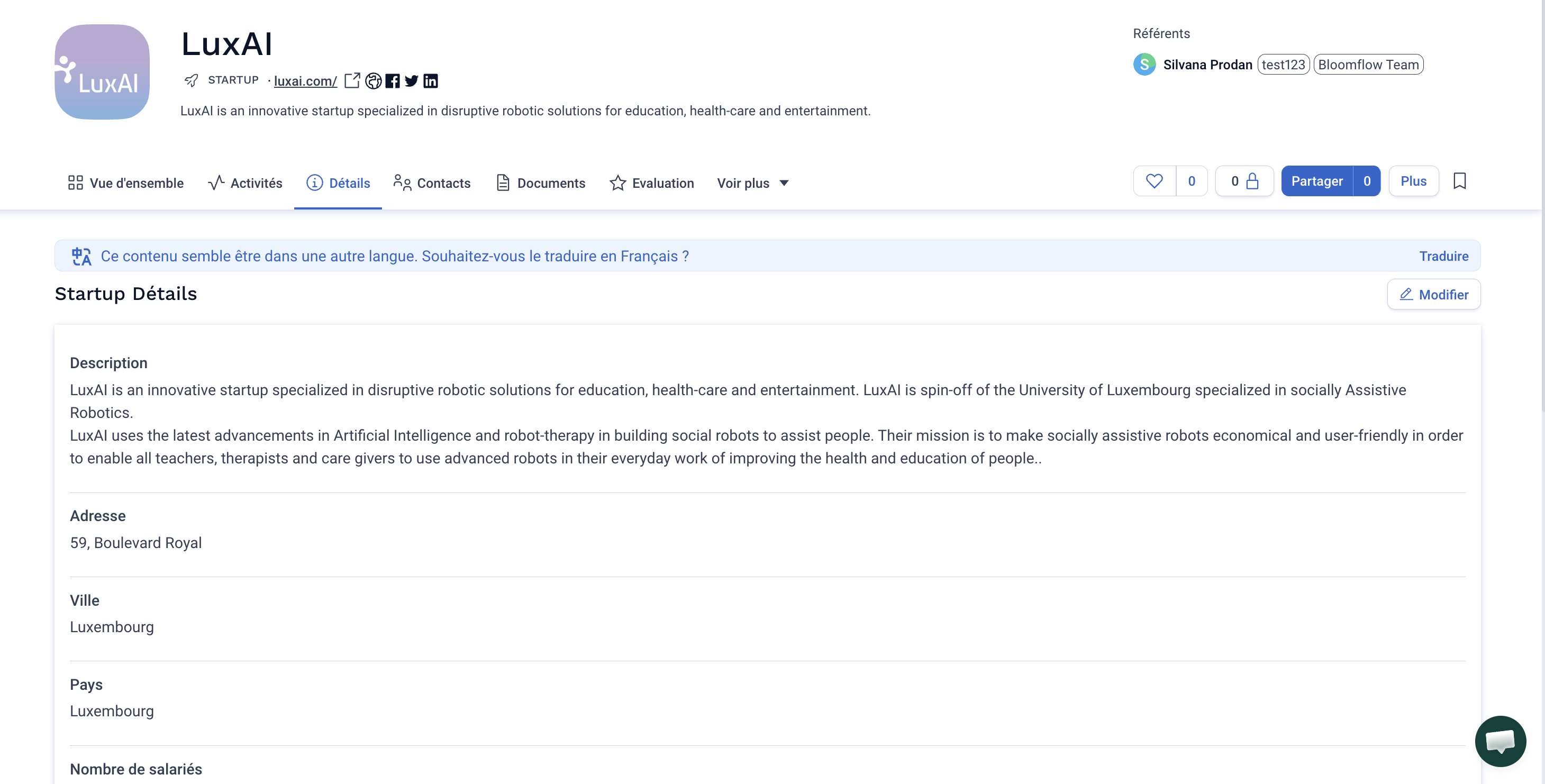Click the 'Nombre de salariés' label
This screenshot has width=1545, height=784.
(x=136, y=769)
